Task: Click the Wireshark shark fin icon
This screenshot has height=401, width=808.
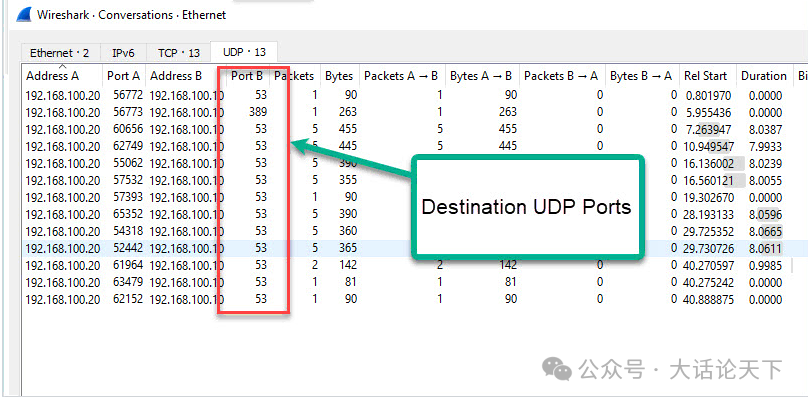Action: 24,14
